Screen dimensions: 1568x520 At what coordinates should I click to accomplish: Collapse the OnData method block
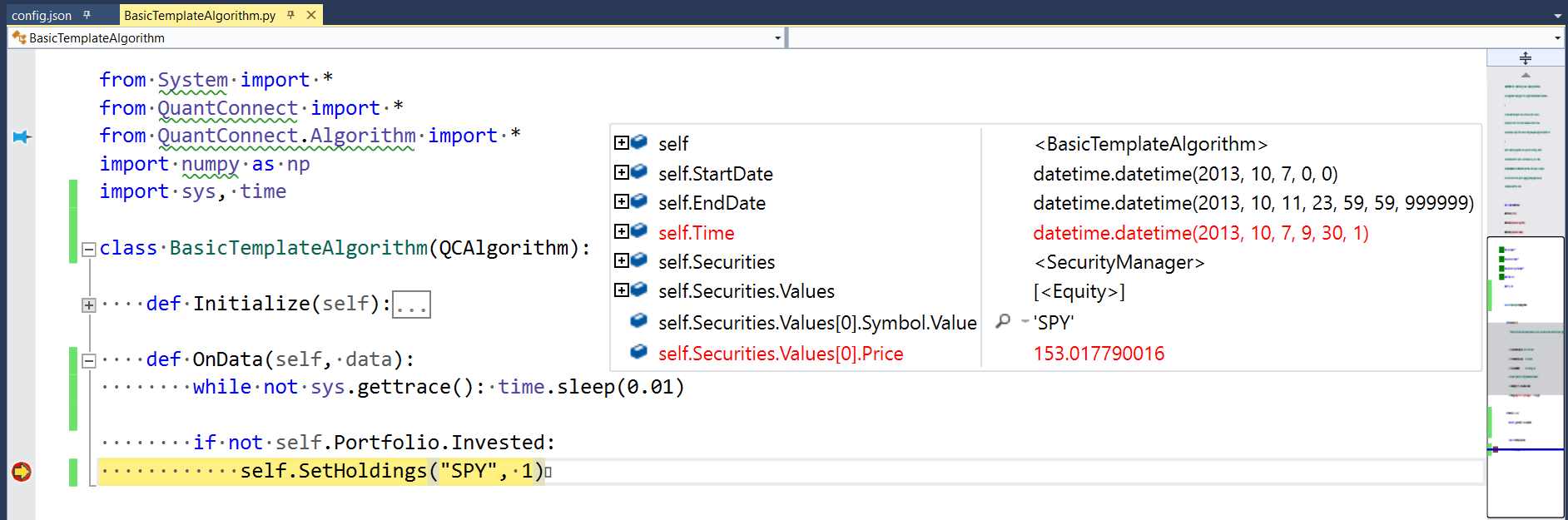tap(88, 361)
